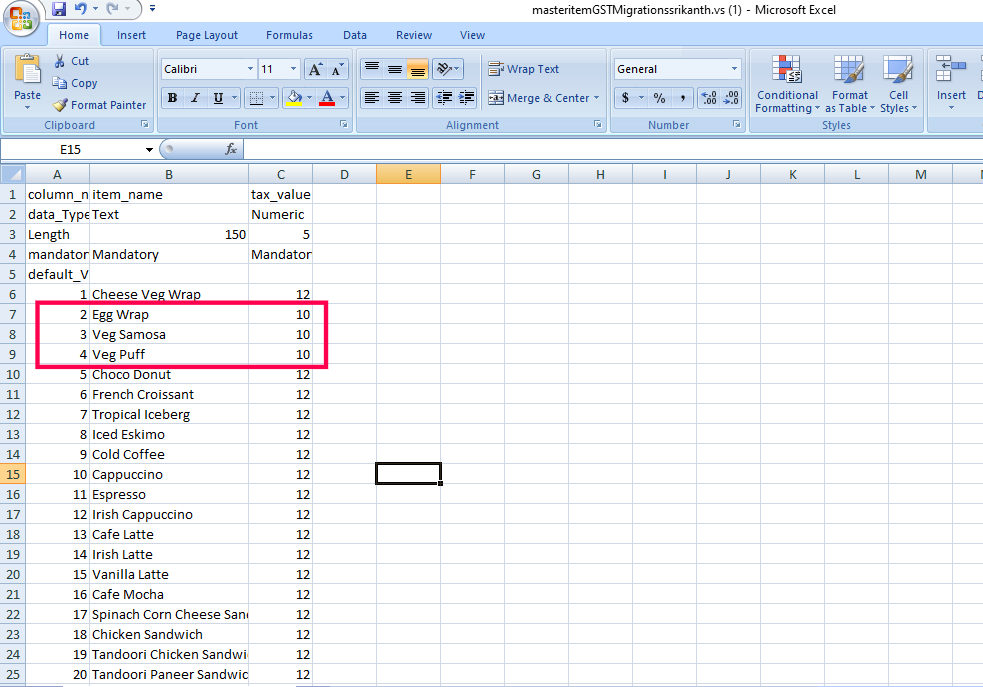Toggle Wrap Text for the cell
The image size is (983, 687).
point(524,69)
